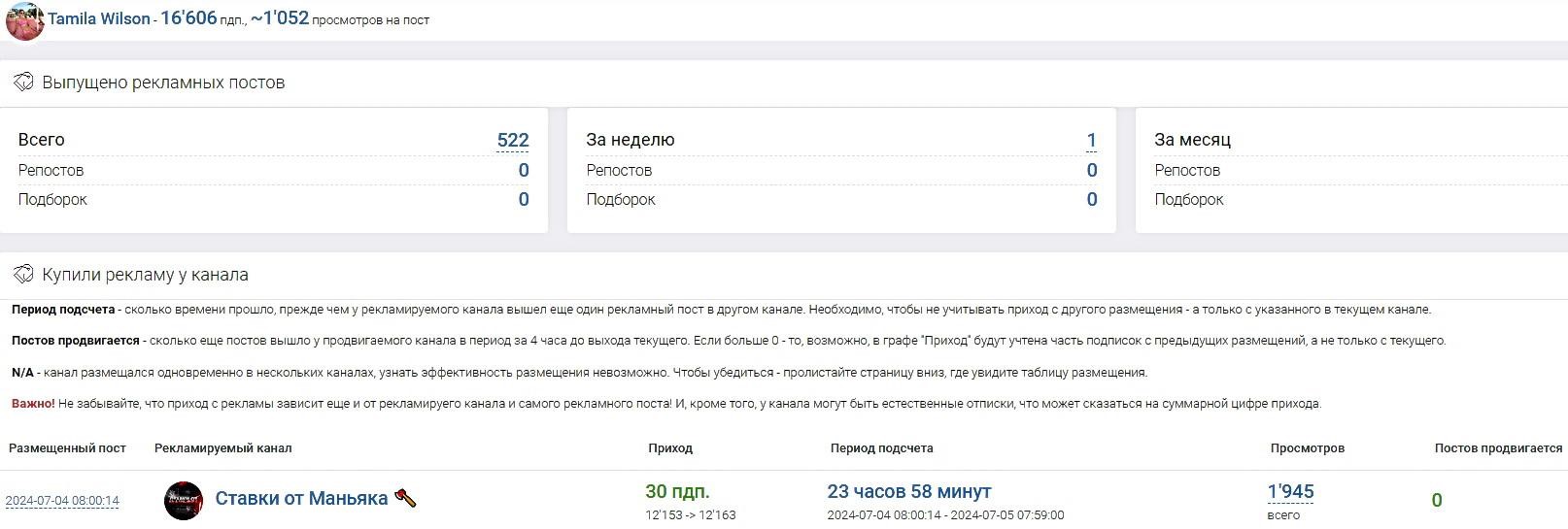Open placed post dated 2024-07-04 08:00:14
The height and width of the screenshot is (529, 1568).
coord(62,501)
